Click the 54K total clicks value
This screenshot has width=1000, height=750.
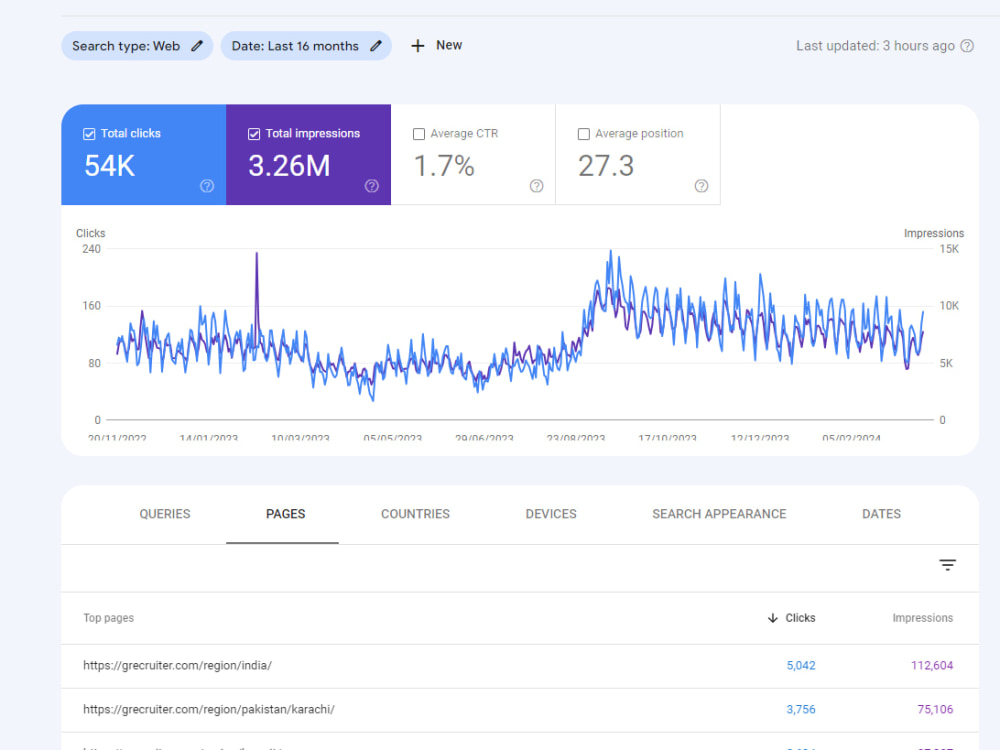(x=110, y=166)
